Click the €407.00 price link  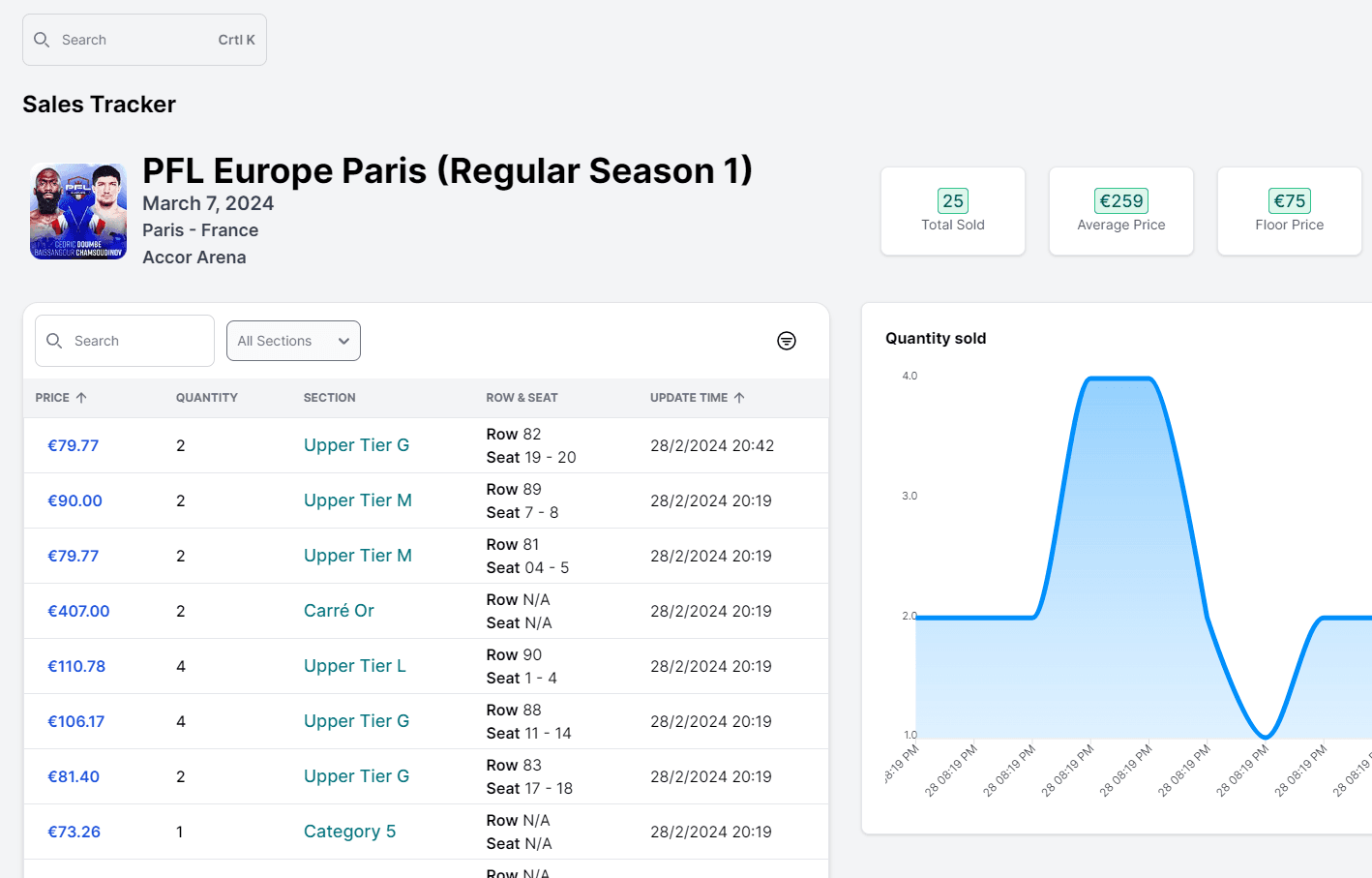click(78, 611)
